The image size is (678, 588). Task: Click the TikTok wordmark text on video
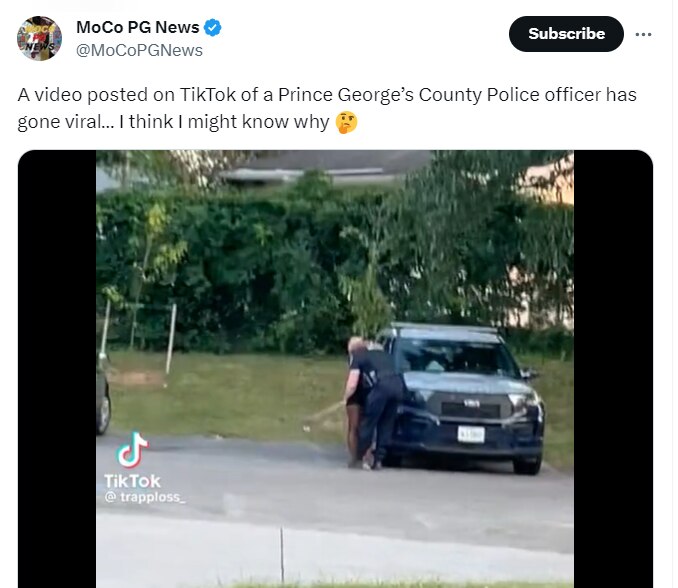pos(132,481)
